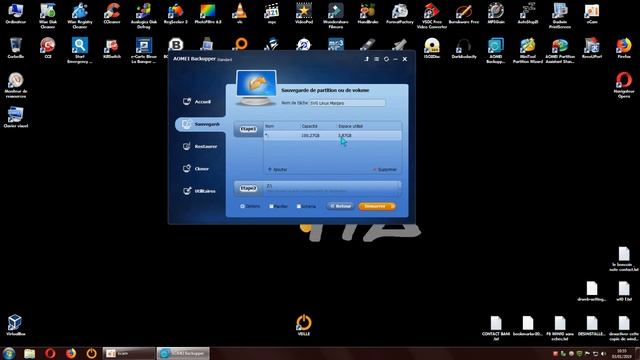Open the Utilitaires section
Screen dimensions: 640x360
tap(200, 191)
